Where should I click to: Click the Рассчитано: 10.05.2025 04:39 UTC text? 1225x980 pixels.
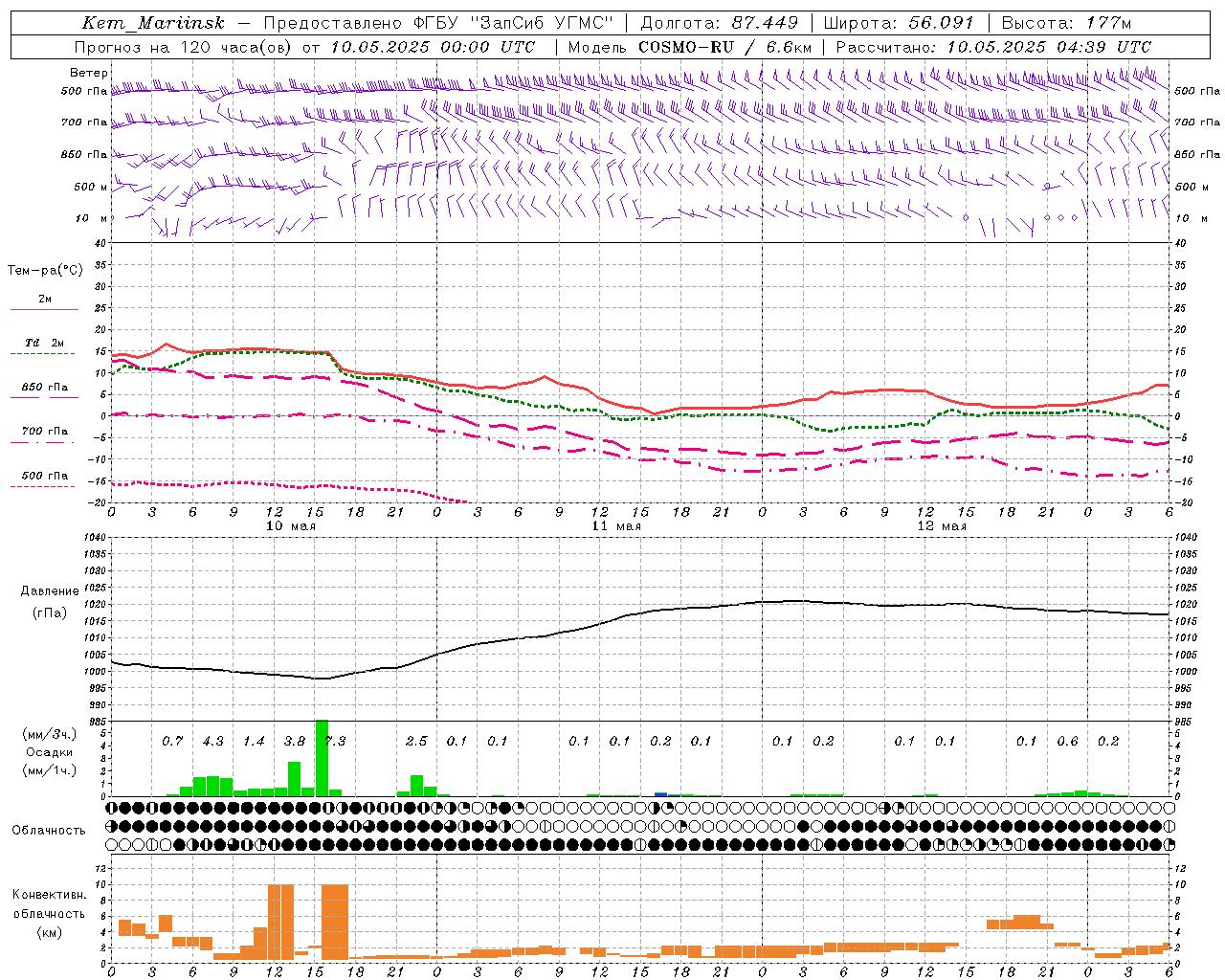(993, 47)
